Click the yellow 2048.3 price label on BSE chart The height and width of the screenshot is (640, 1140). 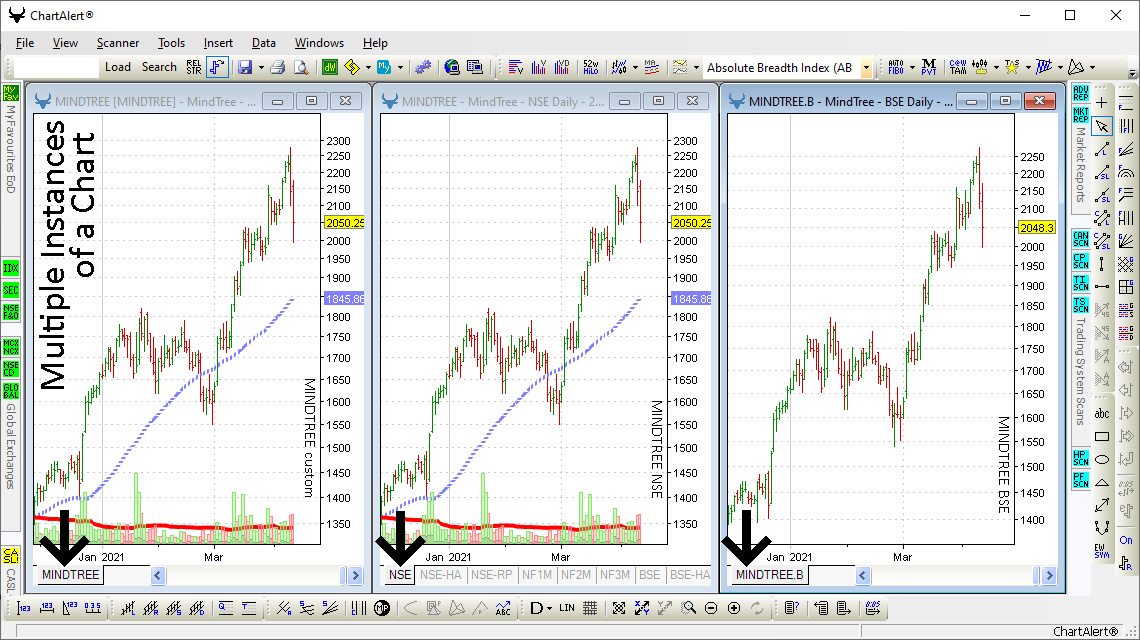click(x=1036, y=228)
